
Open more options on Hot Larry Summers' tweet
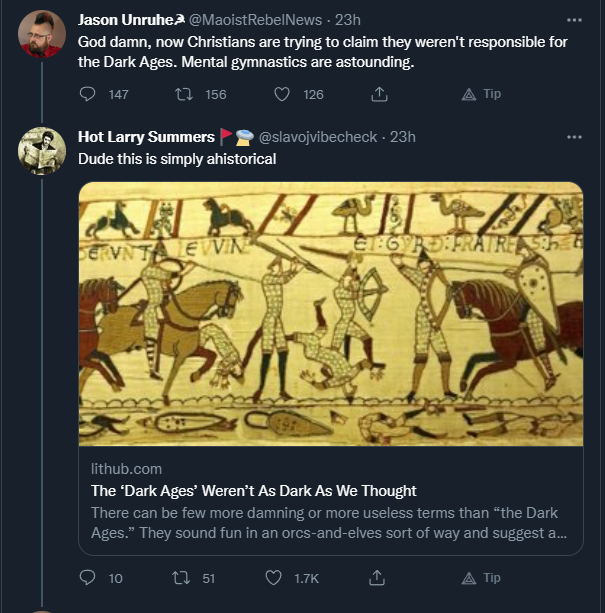pos(574,137)
